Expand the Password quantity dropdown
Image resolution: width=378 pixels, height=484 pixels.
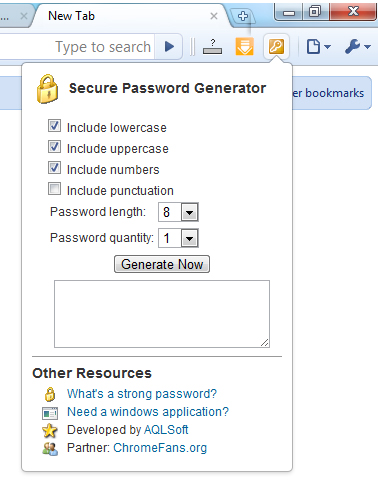pyautogui.click(x=178, y=238)
